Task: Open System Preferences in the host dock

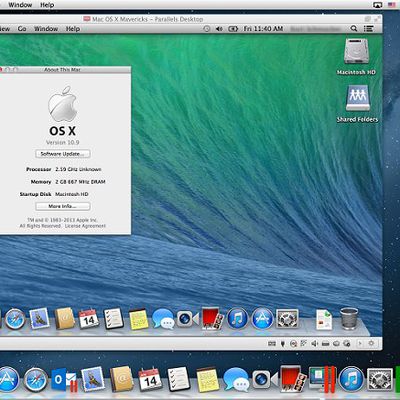Action: [x=380, y=379]
